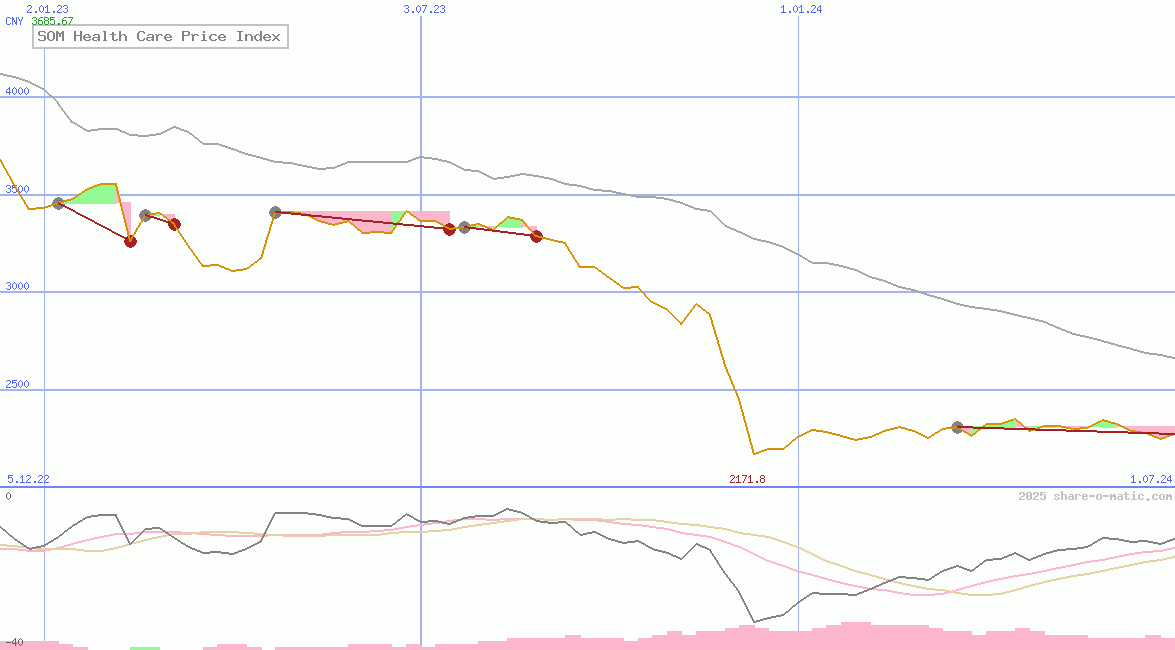Image resolution: width=1175 pixels, height=650 pixels.
Task: Click the -40 oscillator axis label
Action: pyautogui.click(x=14, y=642)
